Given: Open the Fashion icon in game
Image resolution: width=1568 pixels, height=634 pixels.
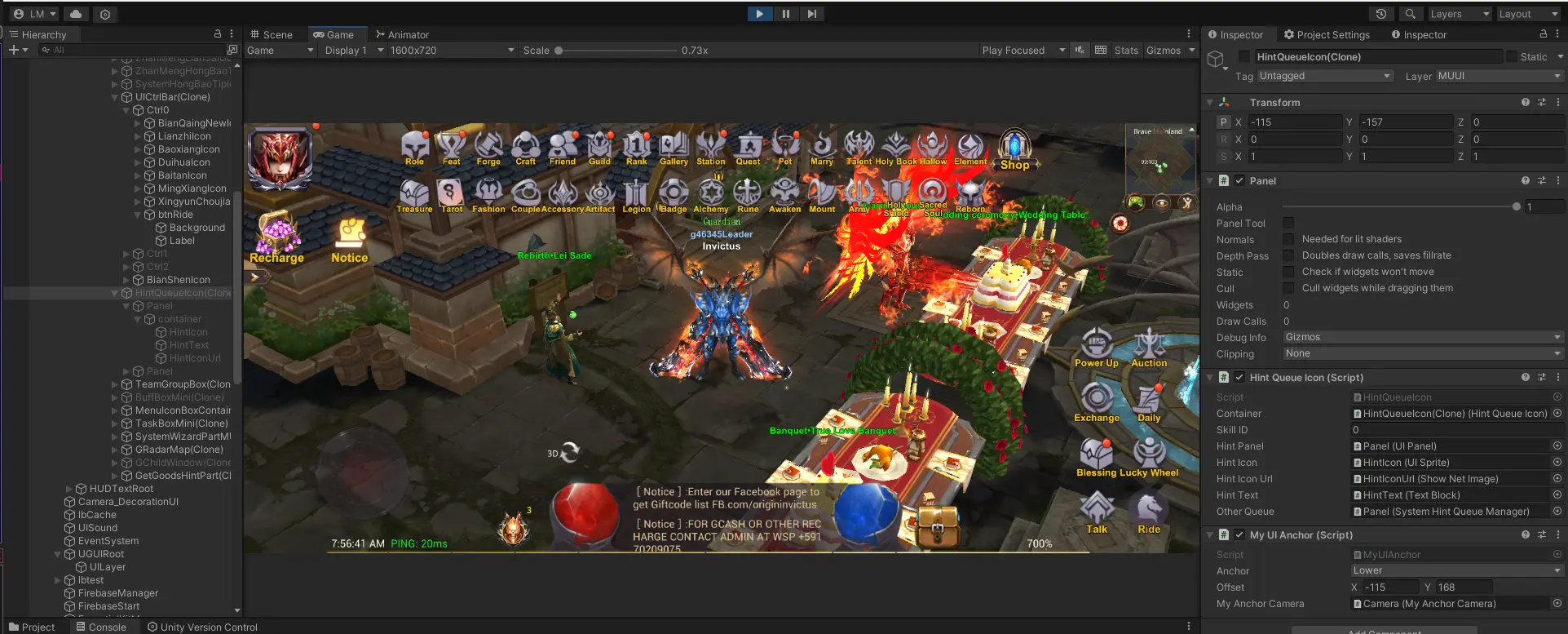Looking at the screenshot, I should pyautogui.click(x=488, y=196).
